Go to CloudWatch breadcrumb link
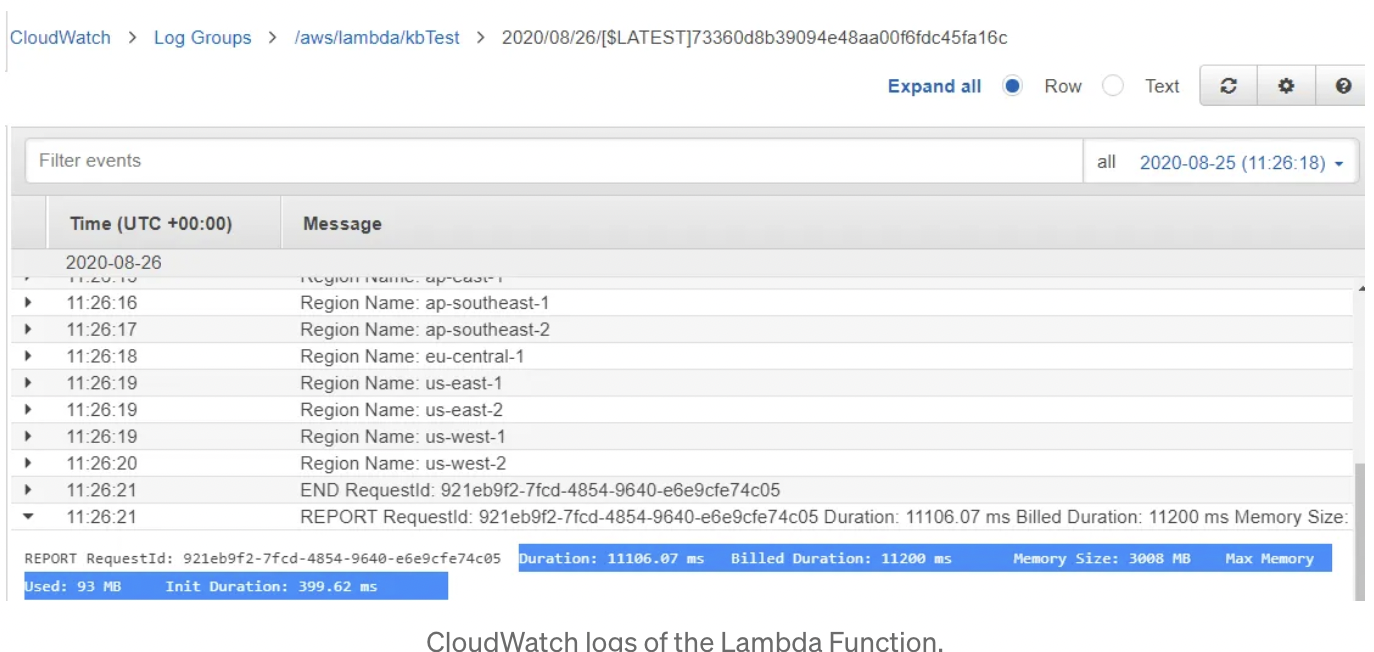This screenshot has width=1374, height=652. (x=60, y=38)
